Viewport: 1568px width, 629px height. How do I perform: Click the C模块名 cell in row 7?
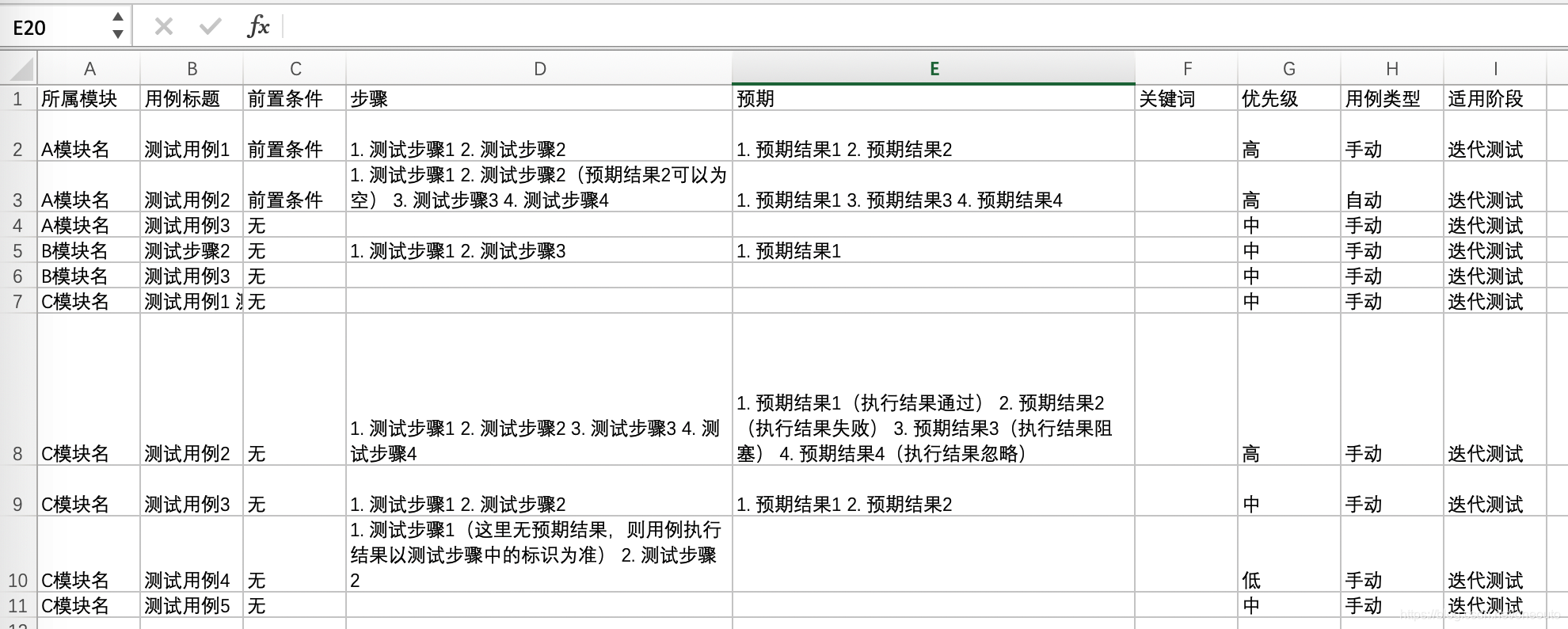(89, 301)
